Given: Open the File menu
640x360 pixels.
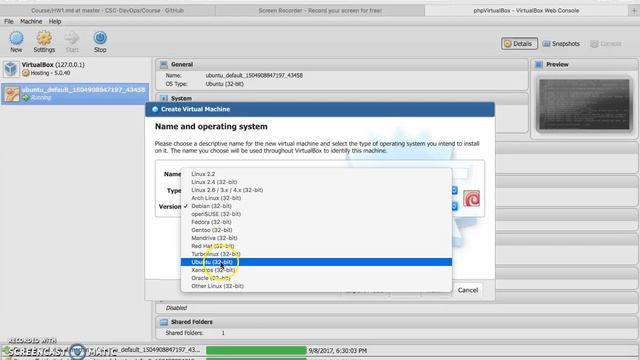Looking at the screenshot, I should (9, 21).
